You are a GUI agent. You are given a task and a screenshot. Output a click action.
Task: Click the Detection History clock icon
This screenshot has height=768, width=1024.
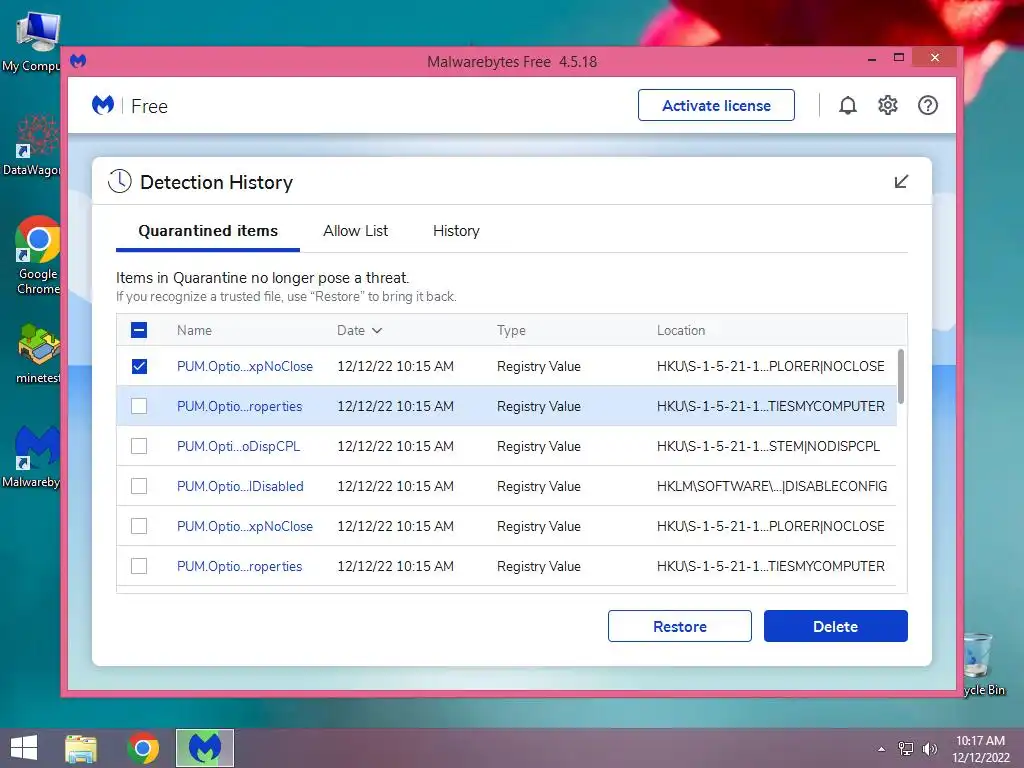tap(120, 182)
